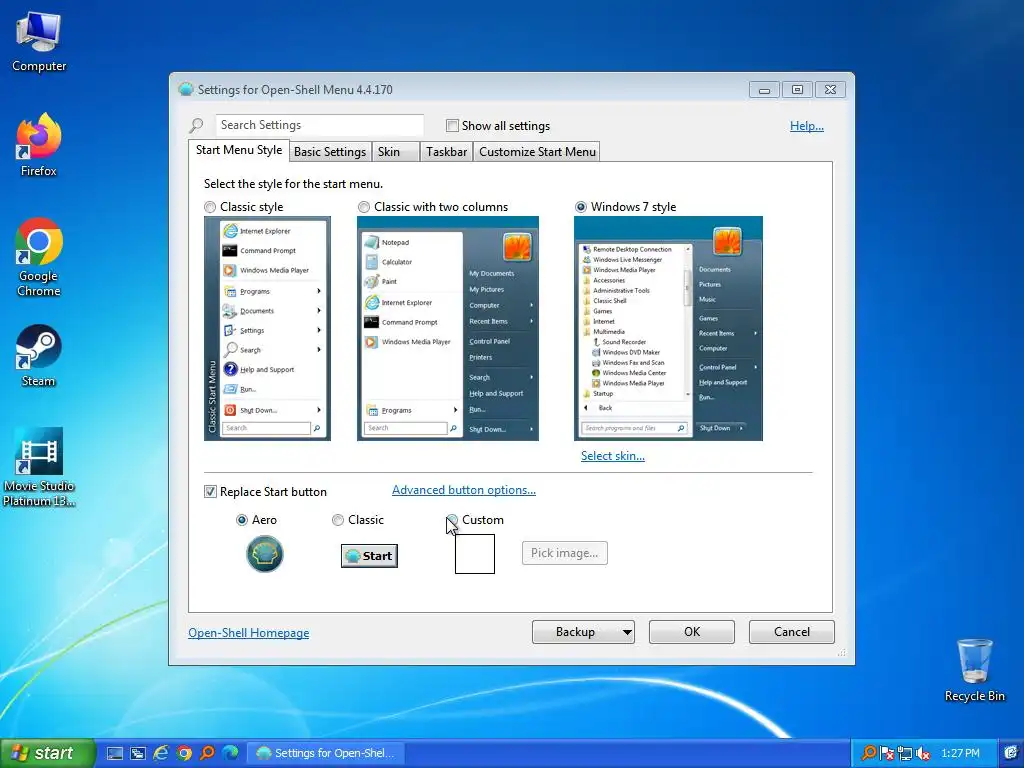Click the Cancel button
The image size is (1024, 768).
point(792,632)
